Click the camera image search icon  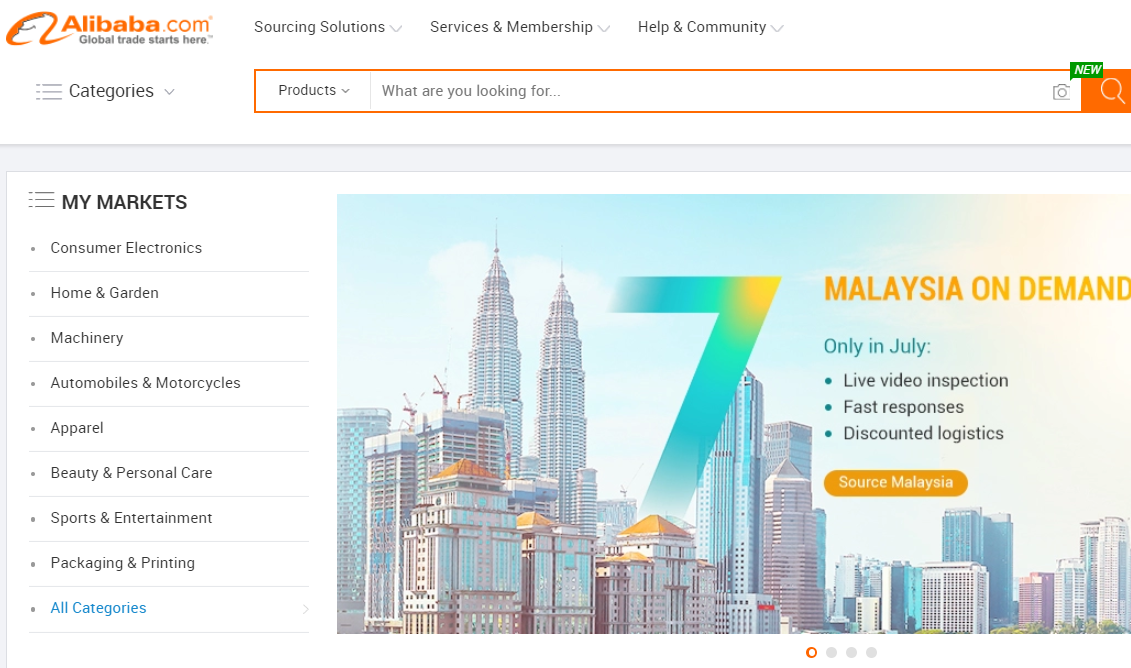(1061, 92)
